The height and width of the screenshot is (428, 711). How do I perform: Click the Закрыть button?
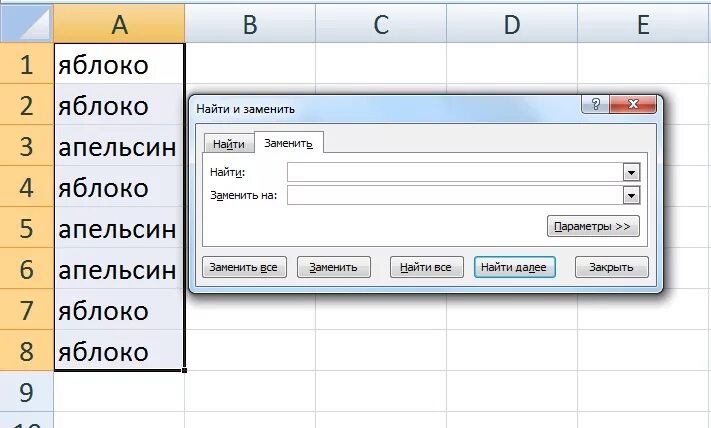point(611,267)
